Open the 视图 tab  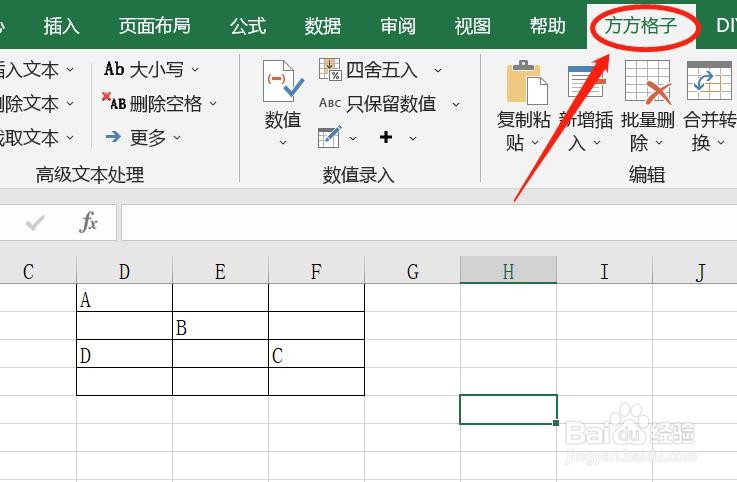(x=472, y=26)
